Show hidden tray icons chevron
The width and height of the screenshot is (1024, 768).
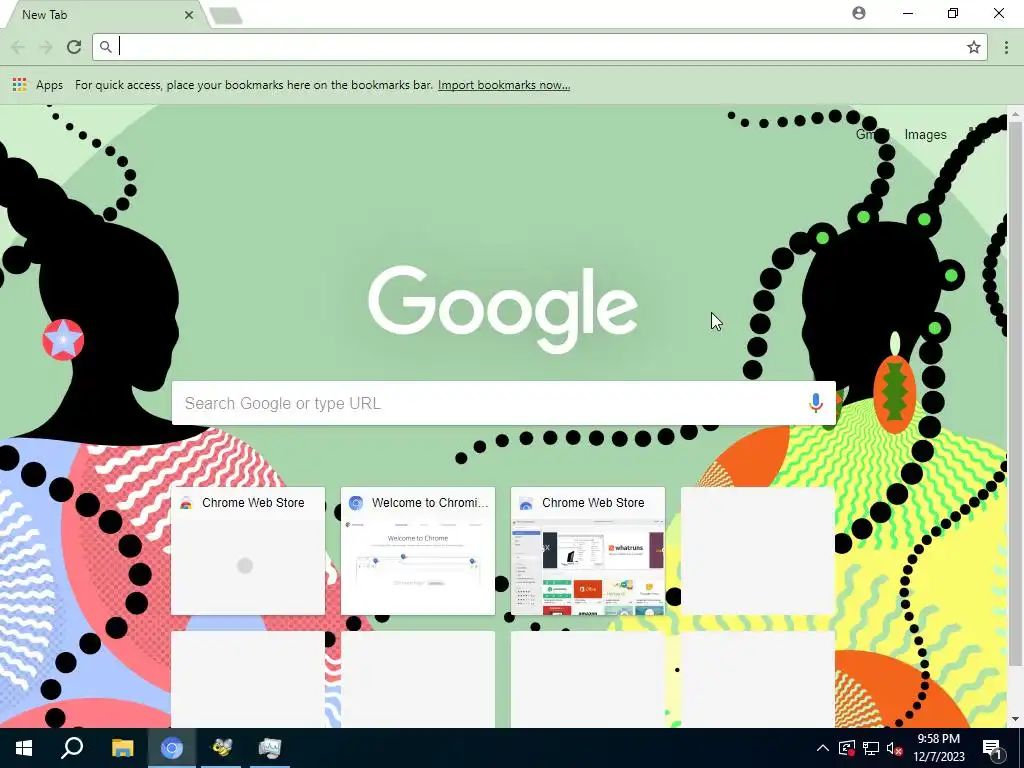pyautogui.click(x=823, y=748)
